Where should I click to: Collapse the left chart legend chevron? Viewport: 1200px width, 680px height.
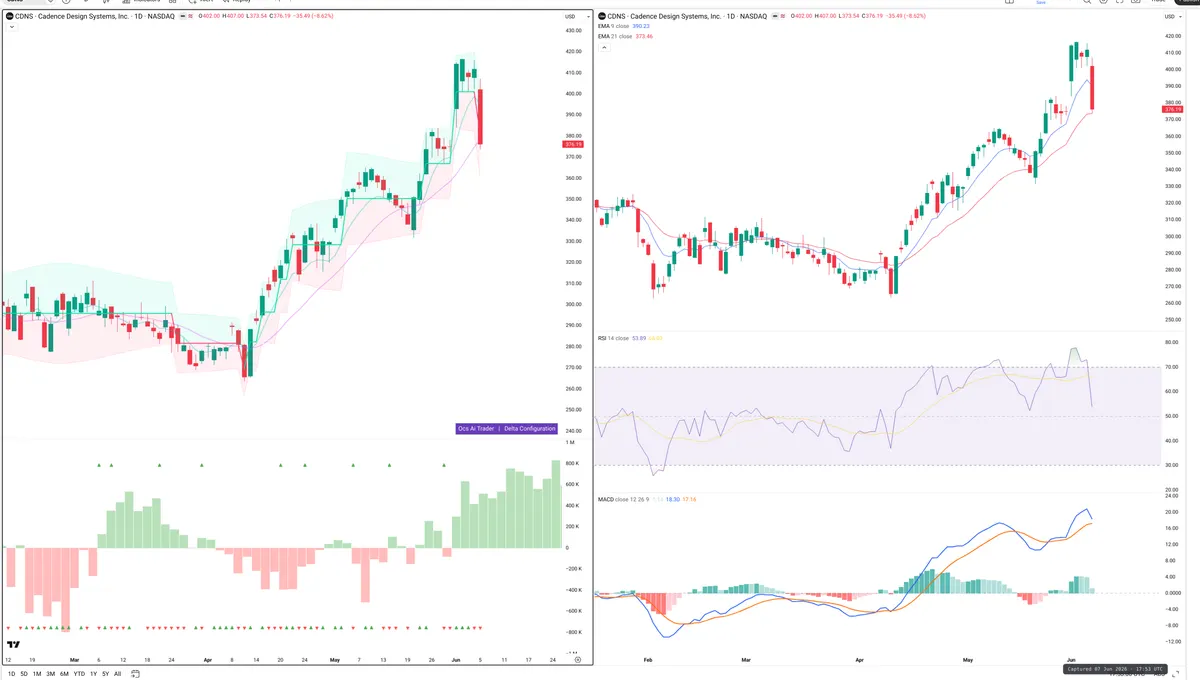click(11, 27)
